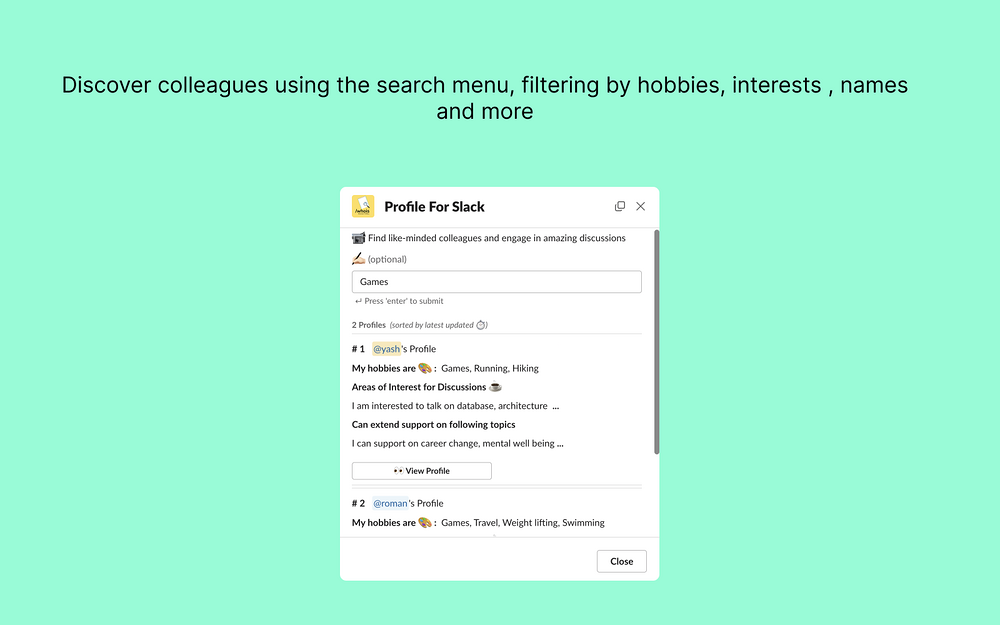Click the stopwatch emoji after latest updated
The width and height of the screenshot is (1000, 625).
point(481,325)
